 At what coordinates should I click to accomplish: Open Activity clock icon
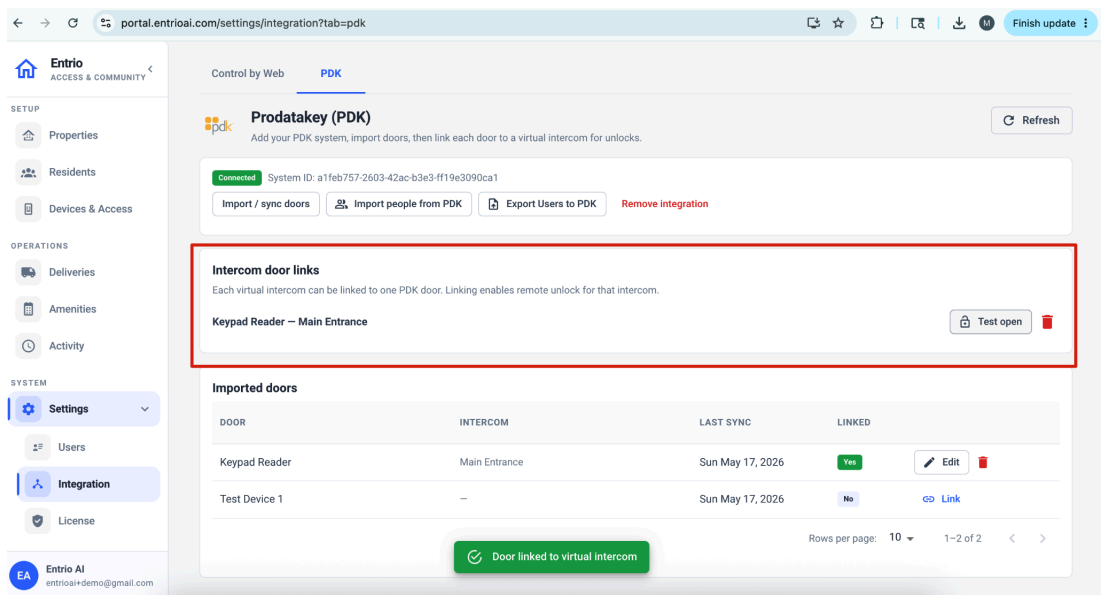tap(28, 345)
